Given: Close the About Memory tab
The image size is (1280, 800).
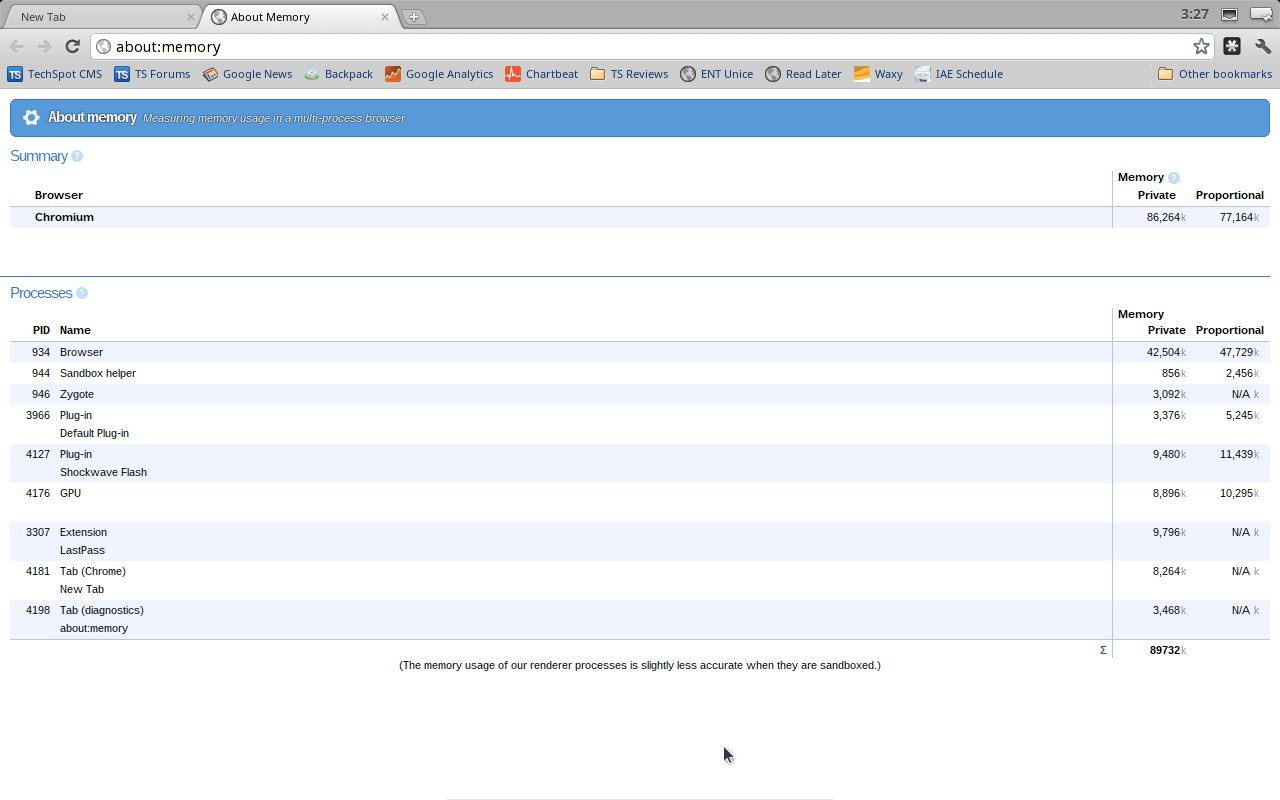Looking at the screenshot, I should point(385,17).
